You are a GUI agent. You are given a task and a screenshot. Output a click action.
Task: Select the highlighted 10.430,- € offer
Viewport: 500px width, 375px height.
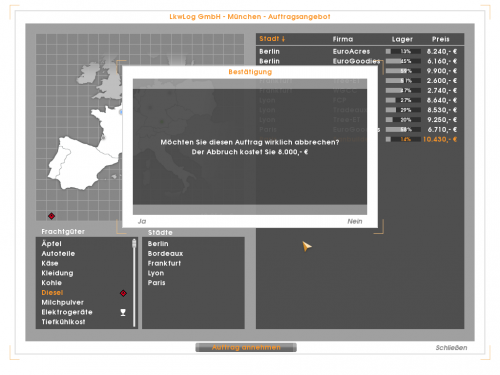pos(440,139)
